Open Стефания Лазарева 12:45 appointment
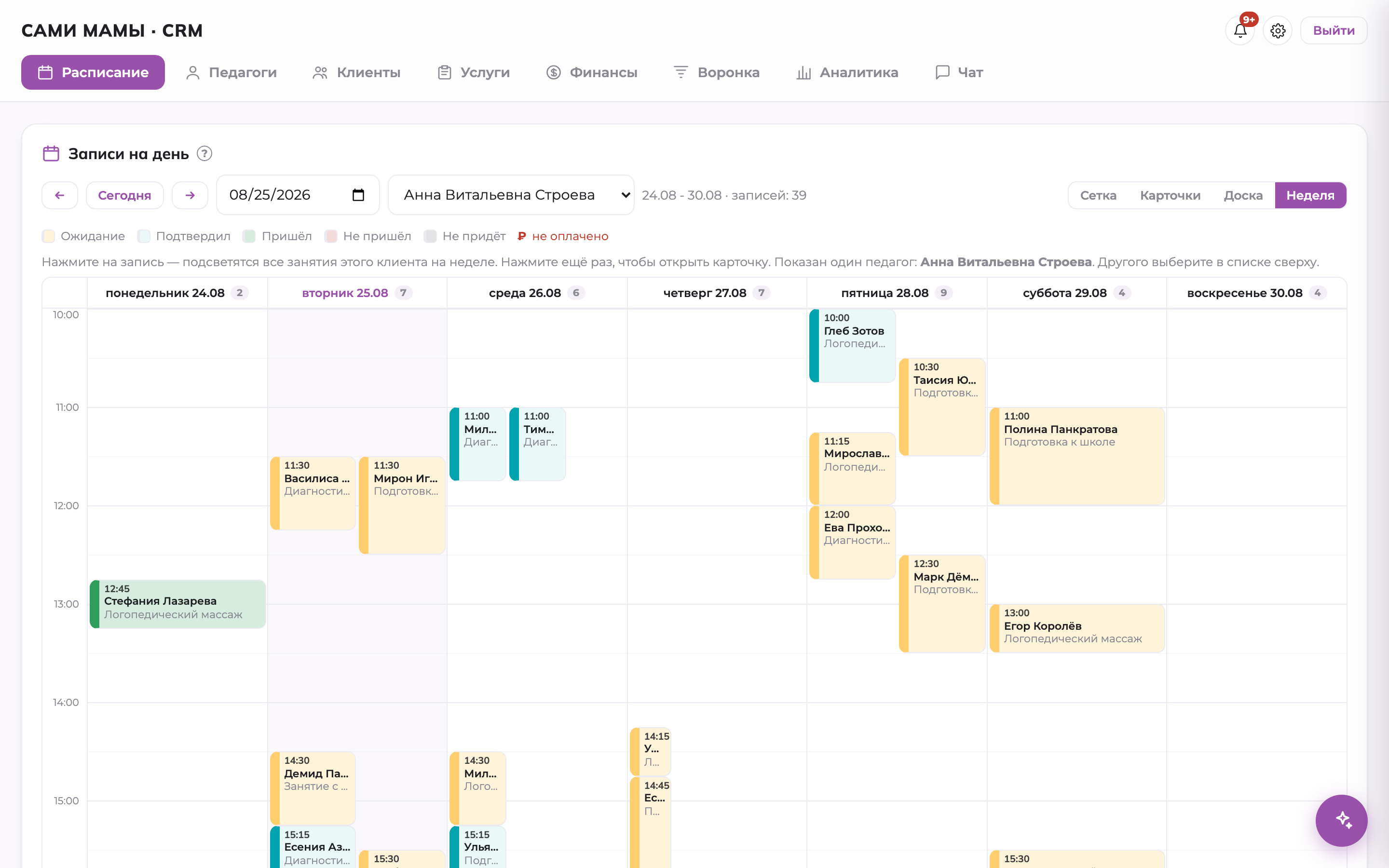Image resolution: width=1389 pixels, height=868 pixels. tap(177, 604)
